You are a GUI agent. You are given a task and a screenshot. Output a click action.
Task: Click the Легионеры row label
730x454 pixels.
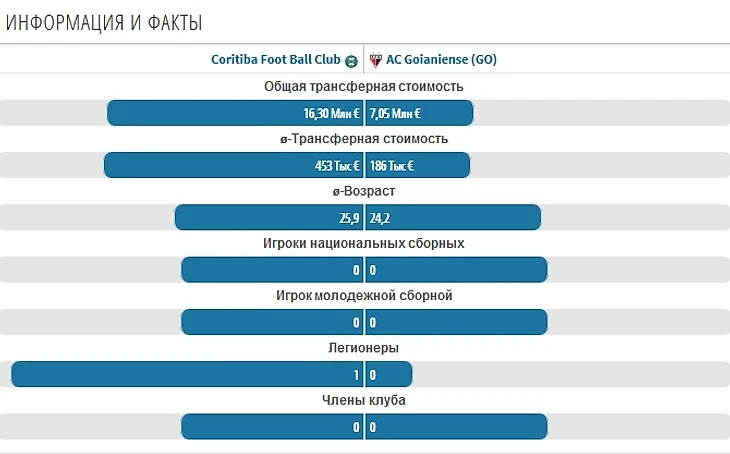(364, 348)
